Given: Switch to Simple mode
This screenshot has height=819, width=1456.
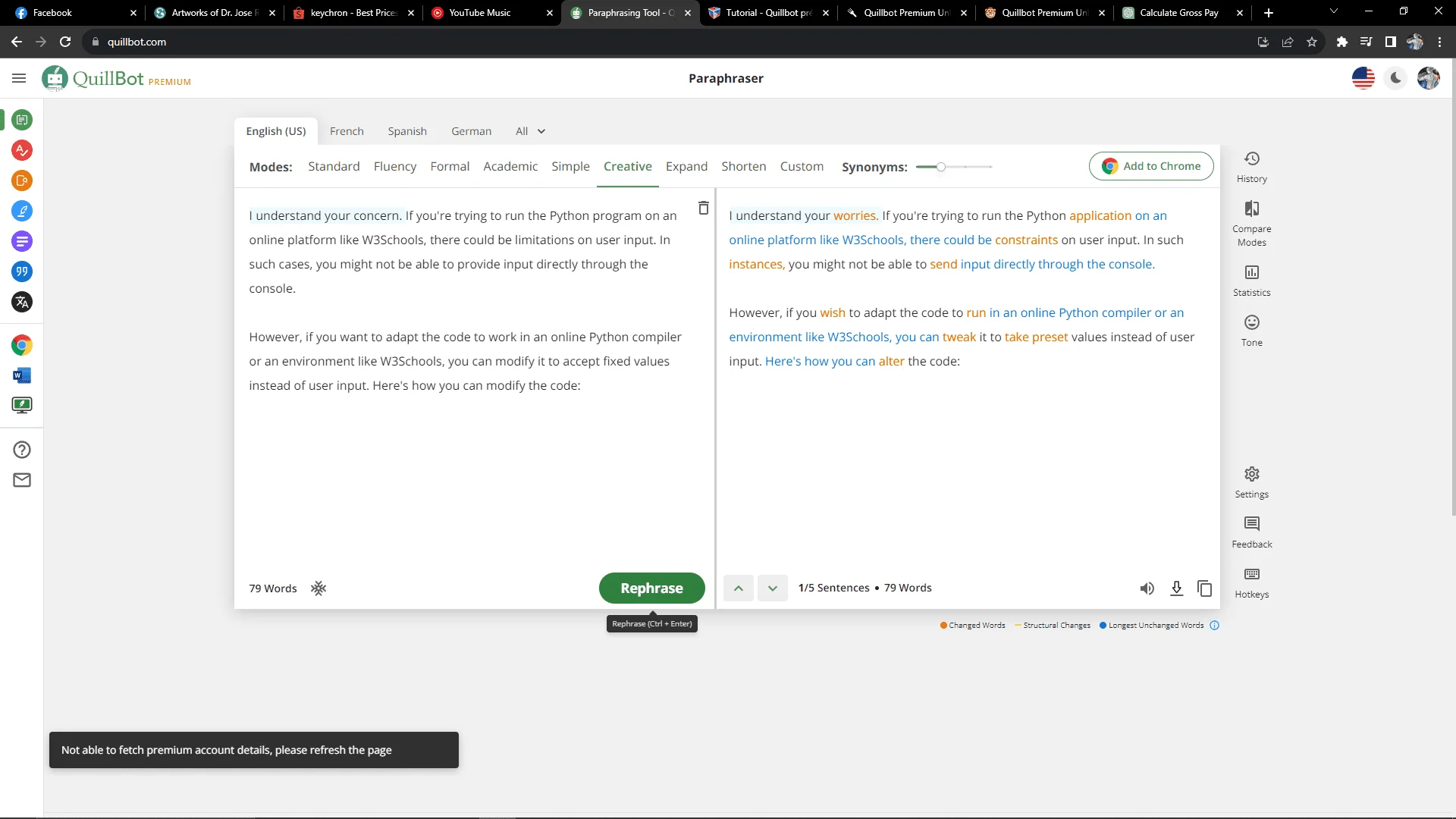Looking at the screenshot, I should click(x=570, y=166).
